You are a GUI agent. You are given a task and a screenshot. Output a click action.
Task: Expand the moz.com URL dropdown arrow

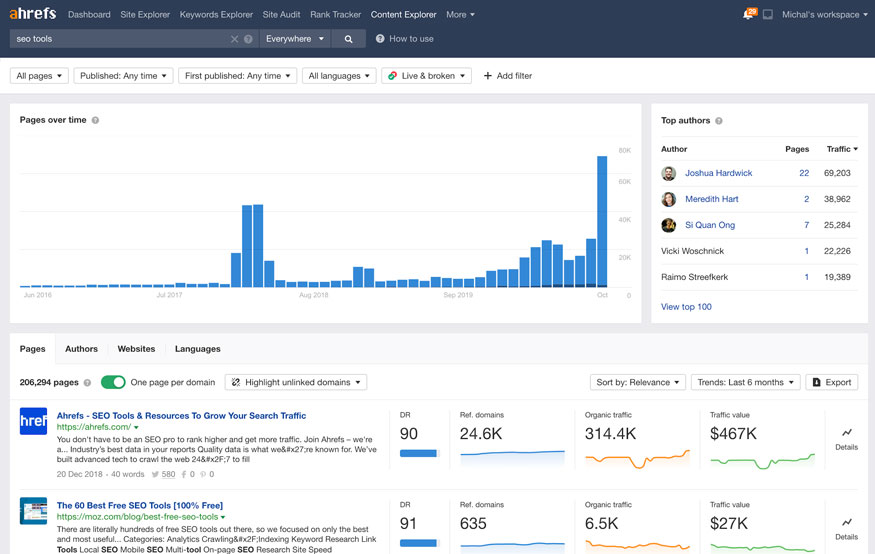[x=223, y=518]
